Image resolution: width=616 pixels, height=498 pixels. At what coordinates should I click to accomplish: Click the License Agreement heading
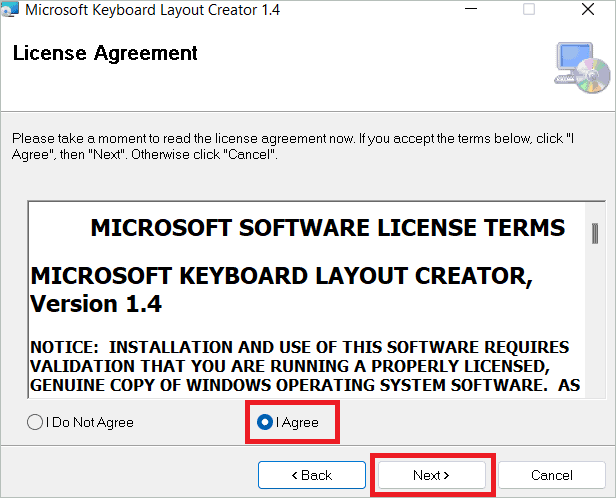coord(105,53)
